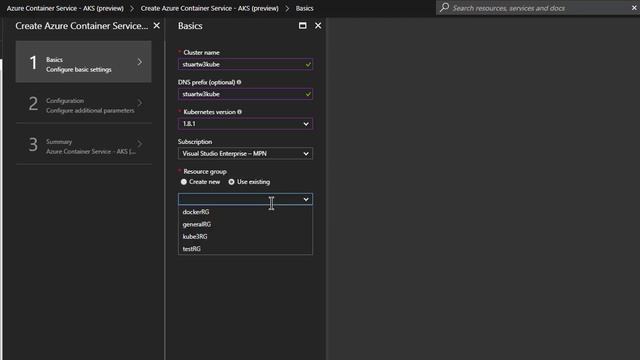Select the Create new resource group option
640x360 pixels.
184,182
